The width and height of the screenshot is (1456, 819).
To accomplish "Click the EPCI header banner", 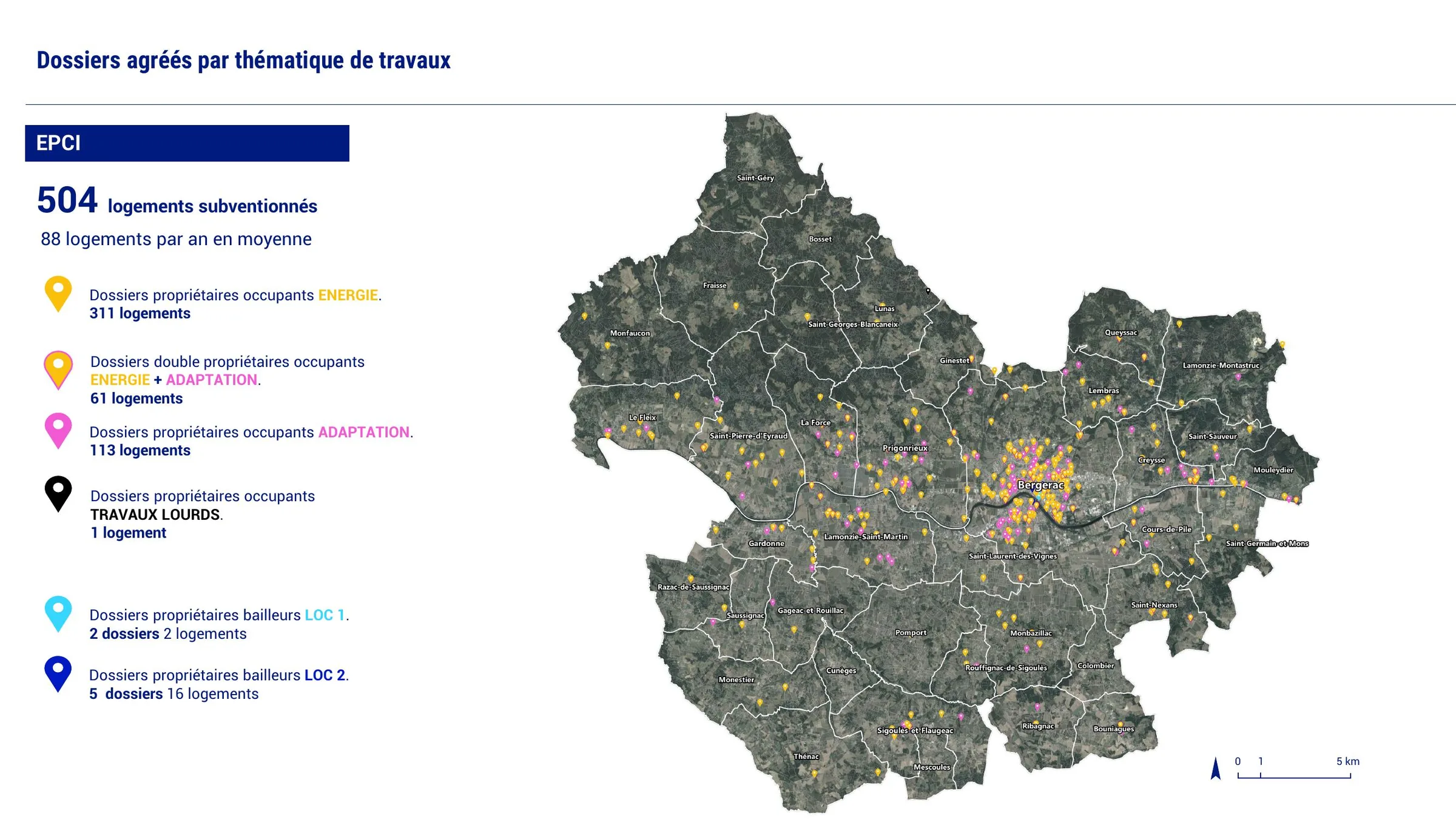I will coord(187,143).
